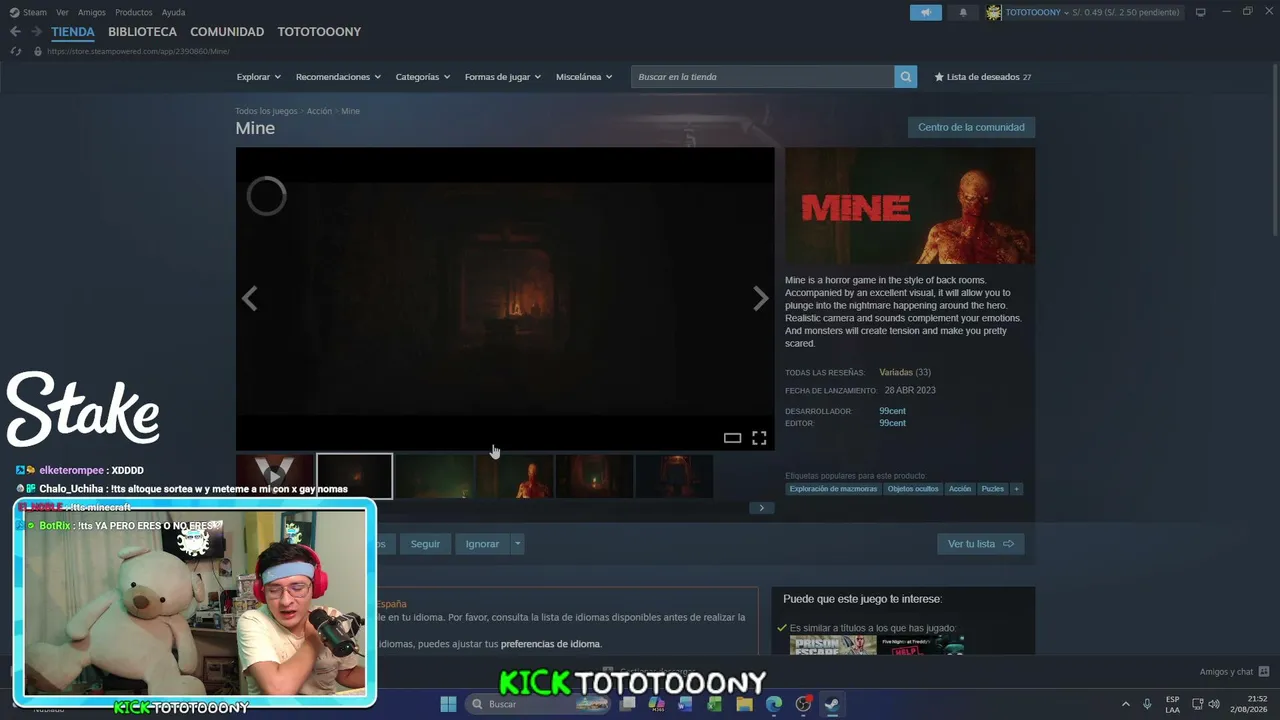
Task: Open the Ayuda menu
Action: 173,12
